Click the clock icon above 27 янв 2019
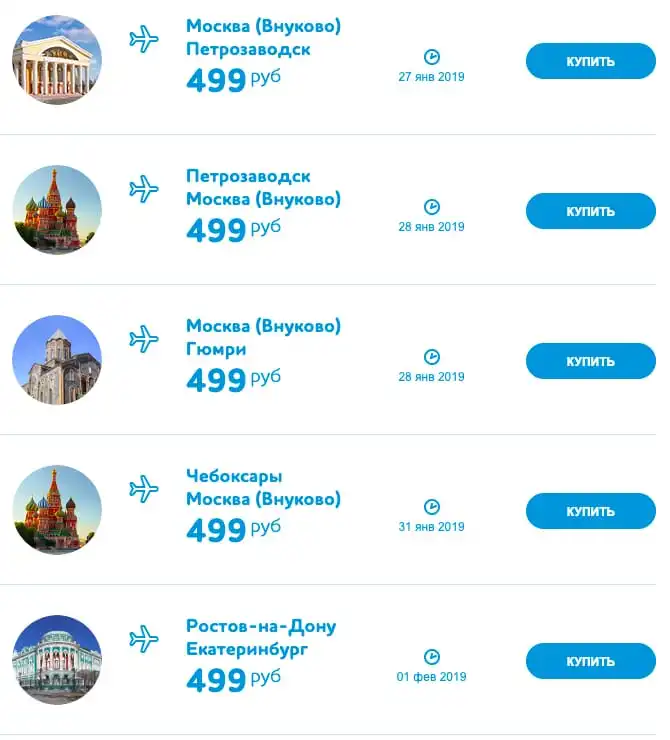Viewport: 670px width, 740px height. [432, 57]
